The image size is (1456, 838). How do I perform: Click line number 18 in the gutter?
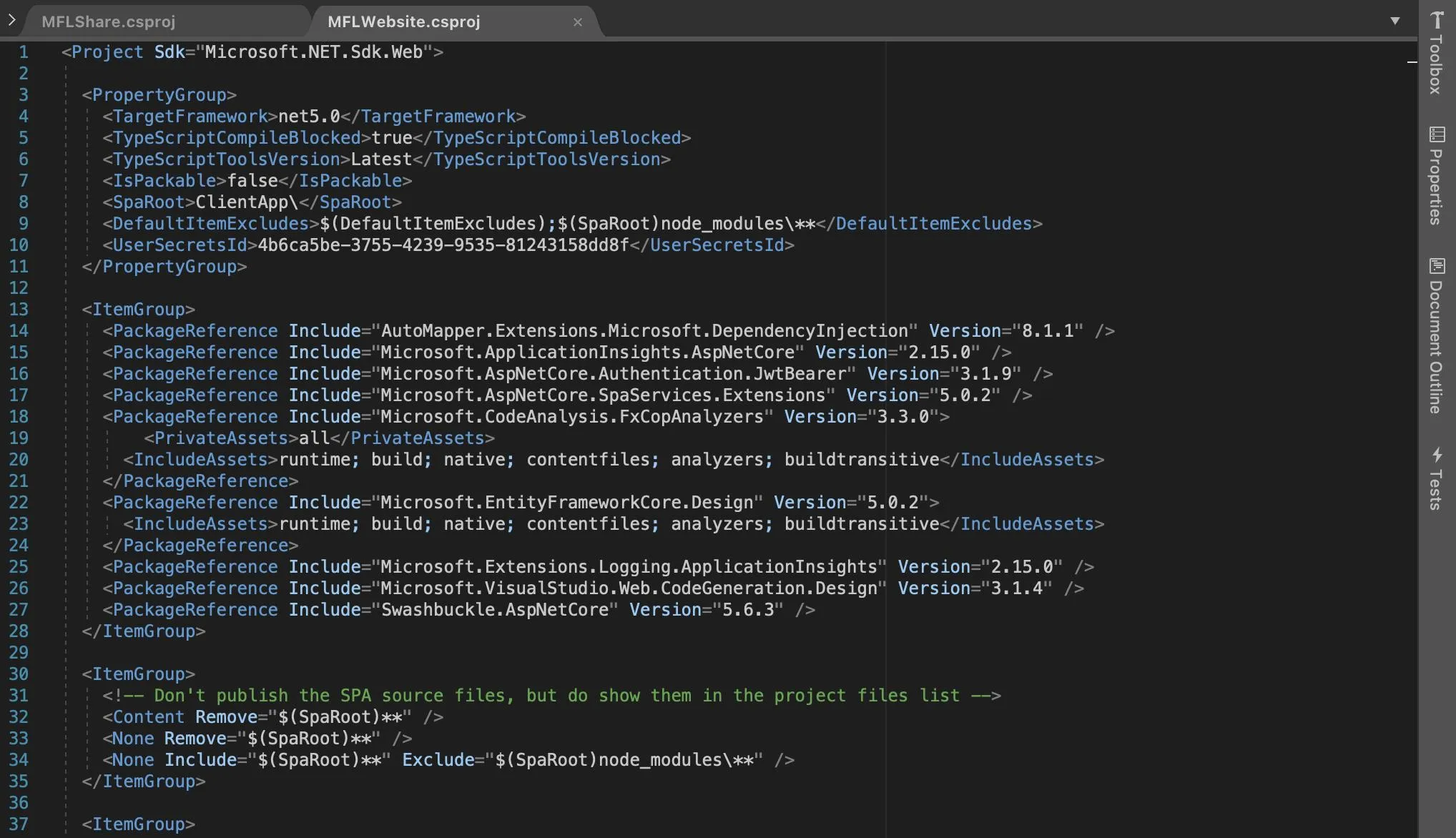pos(19,417)
